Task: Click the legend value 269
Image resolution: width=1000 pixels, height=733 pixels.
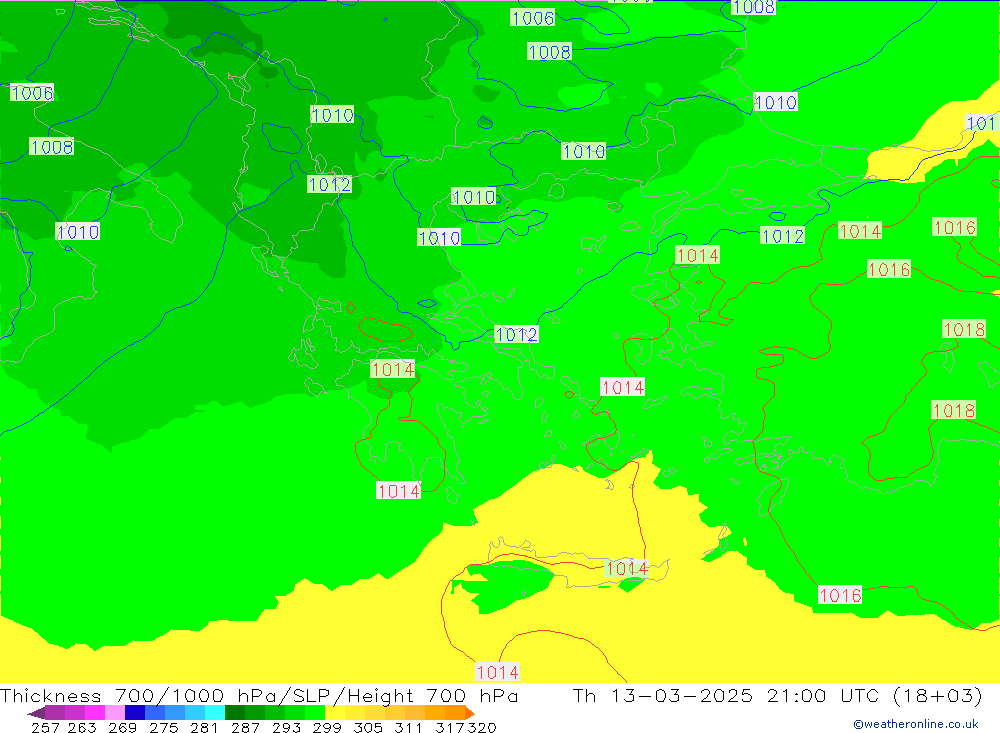Action: tap(122, 727)
